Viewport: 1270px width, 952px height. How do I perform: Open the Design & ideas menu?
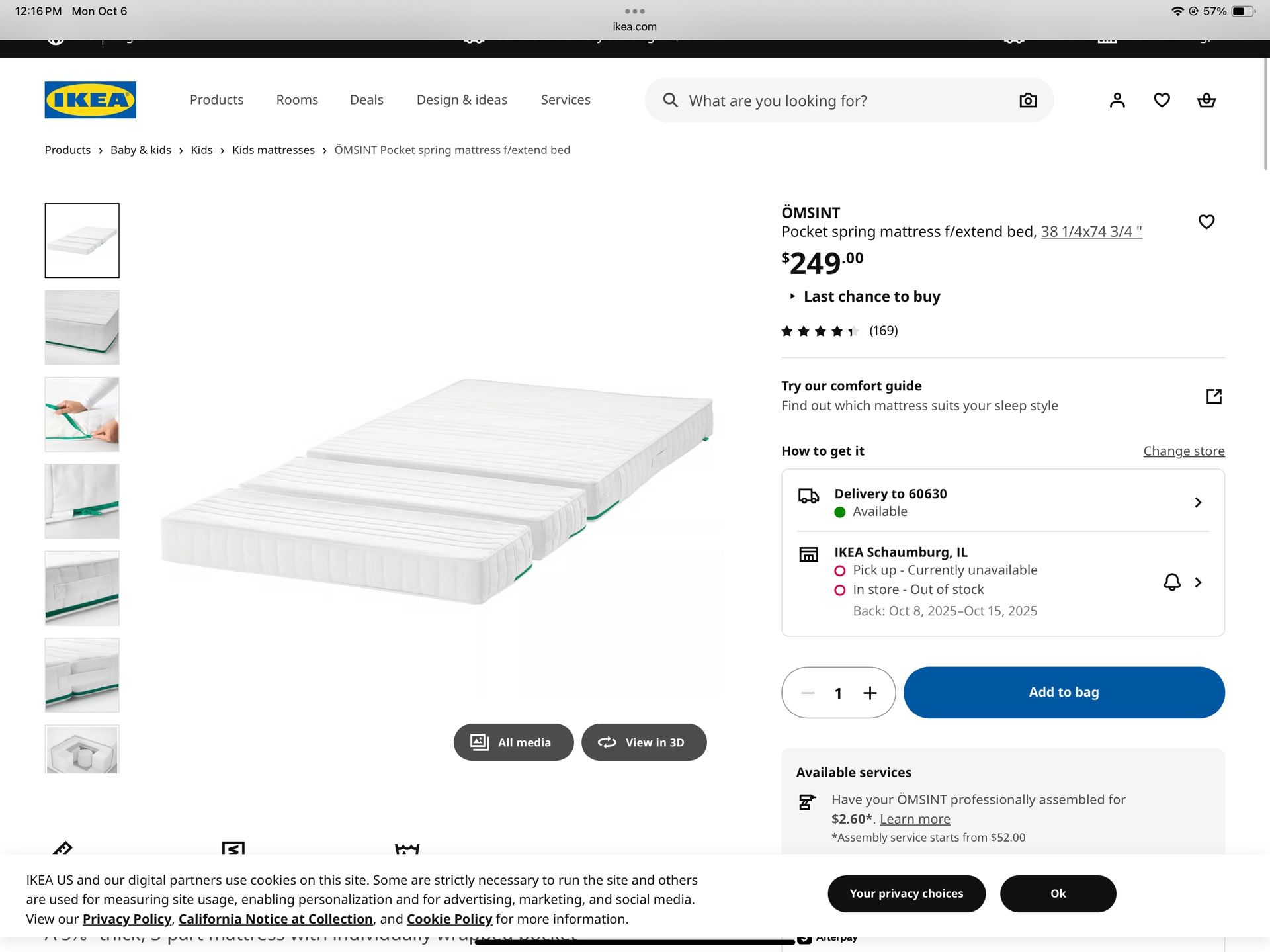point(462,100)
